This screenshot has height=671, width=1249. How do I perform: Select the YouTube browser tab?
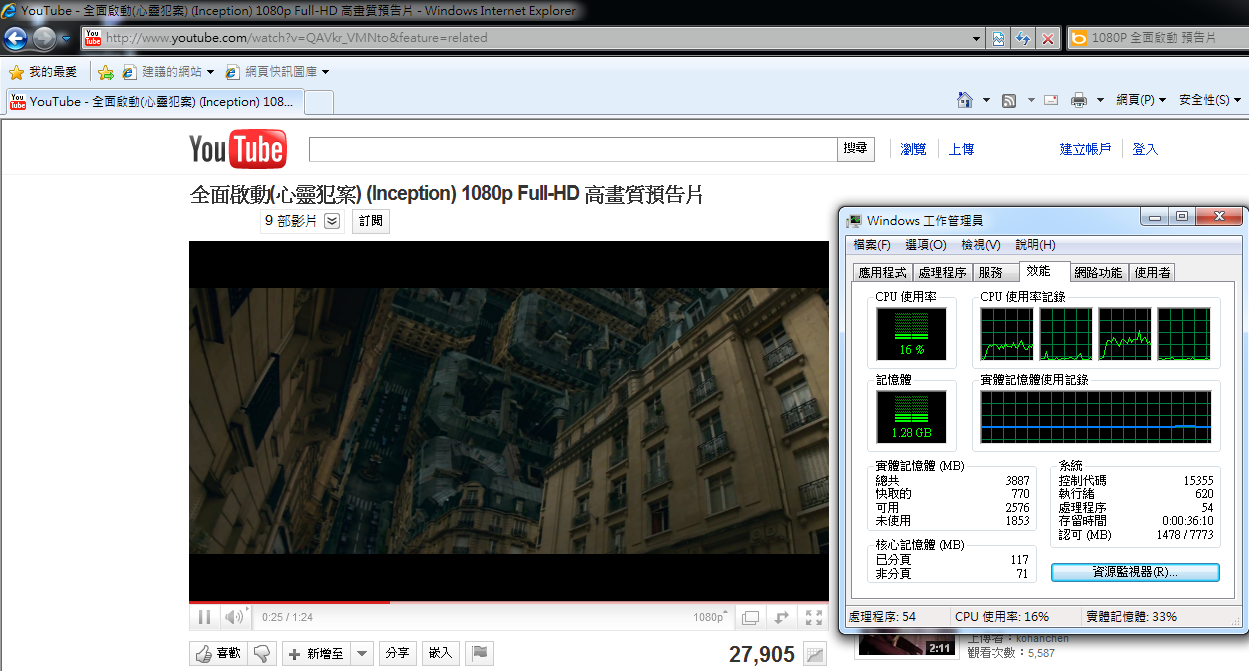click(x=154, y=102)
